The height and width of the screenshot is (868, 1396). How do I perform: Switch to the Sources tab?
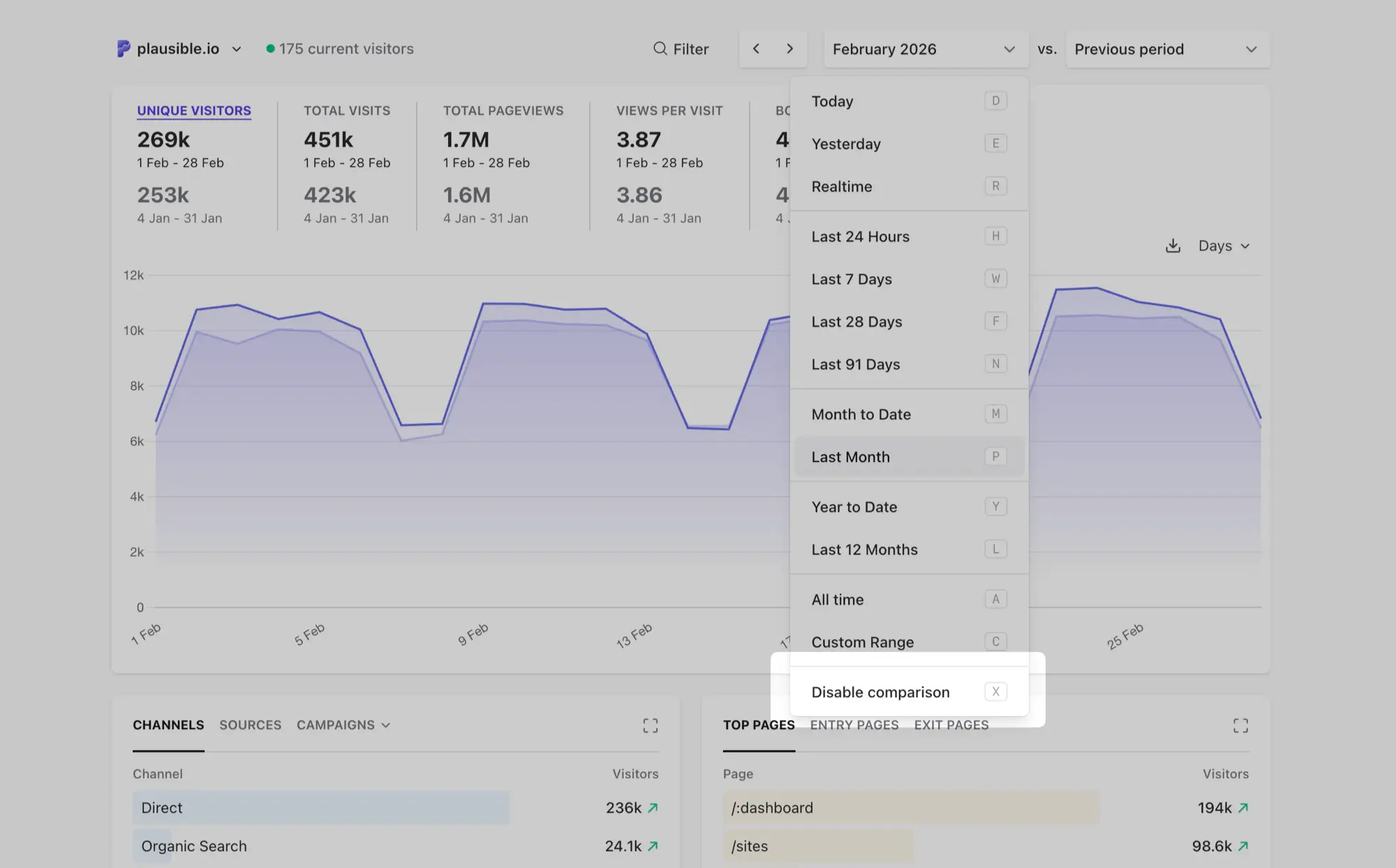[250, 725]
